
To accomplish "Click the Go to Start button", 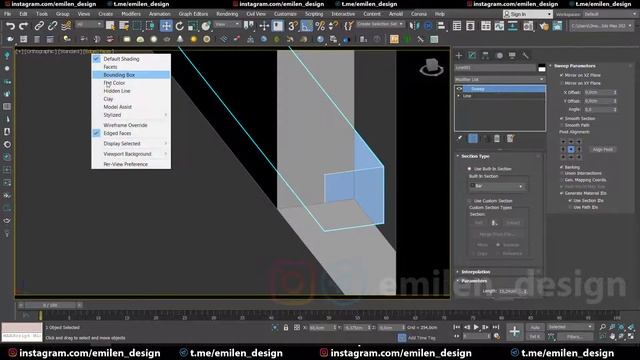I will pos(456,327).
